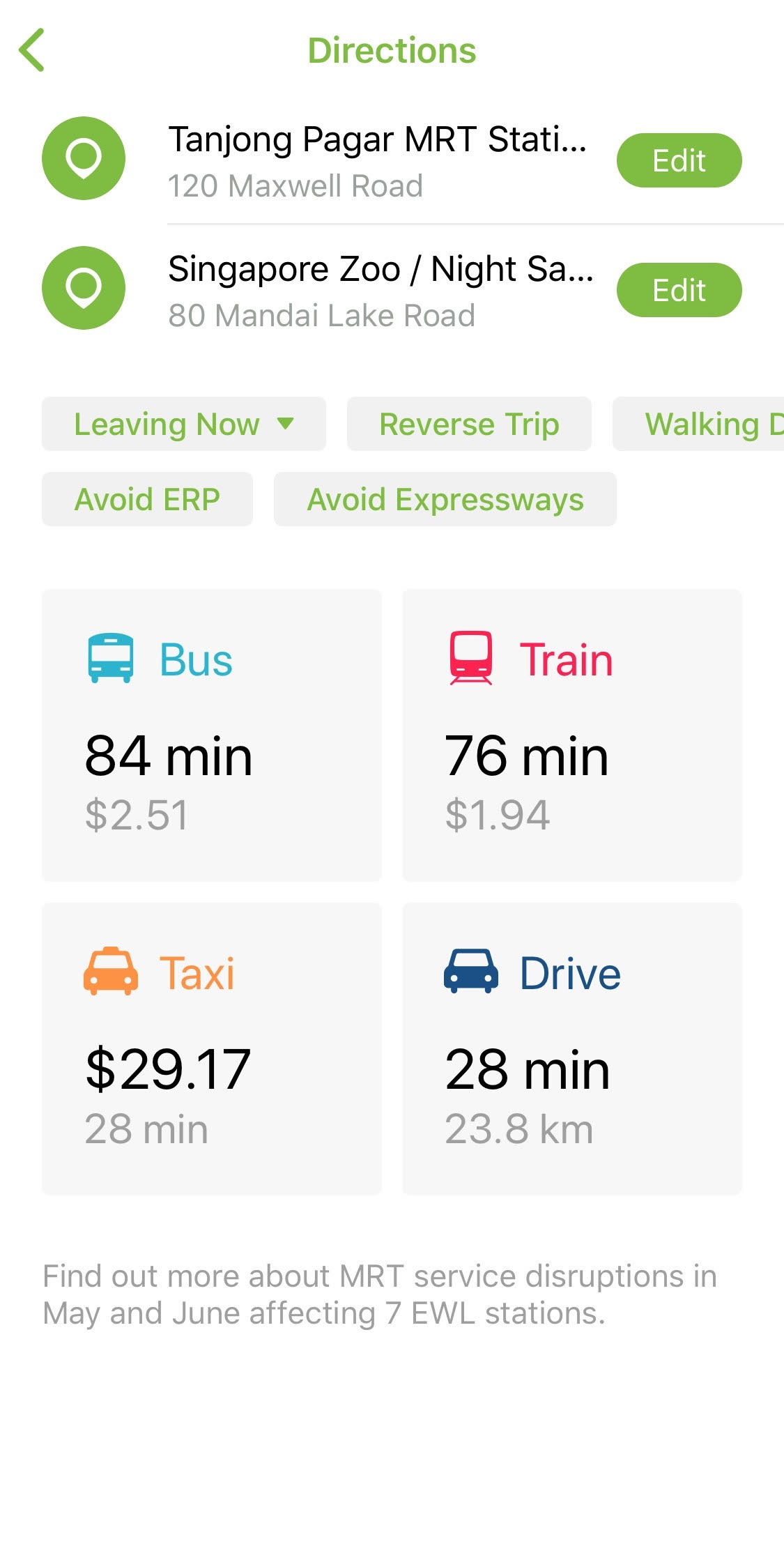Read more about MRT service disruptions
The image size is (784, 1560).
pyautogui.click(x=380, y=1294)
